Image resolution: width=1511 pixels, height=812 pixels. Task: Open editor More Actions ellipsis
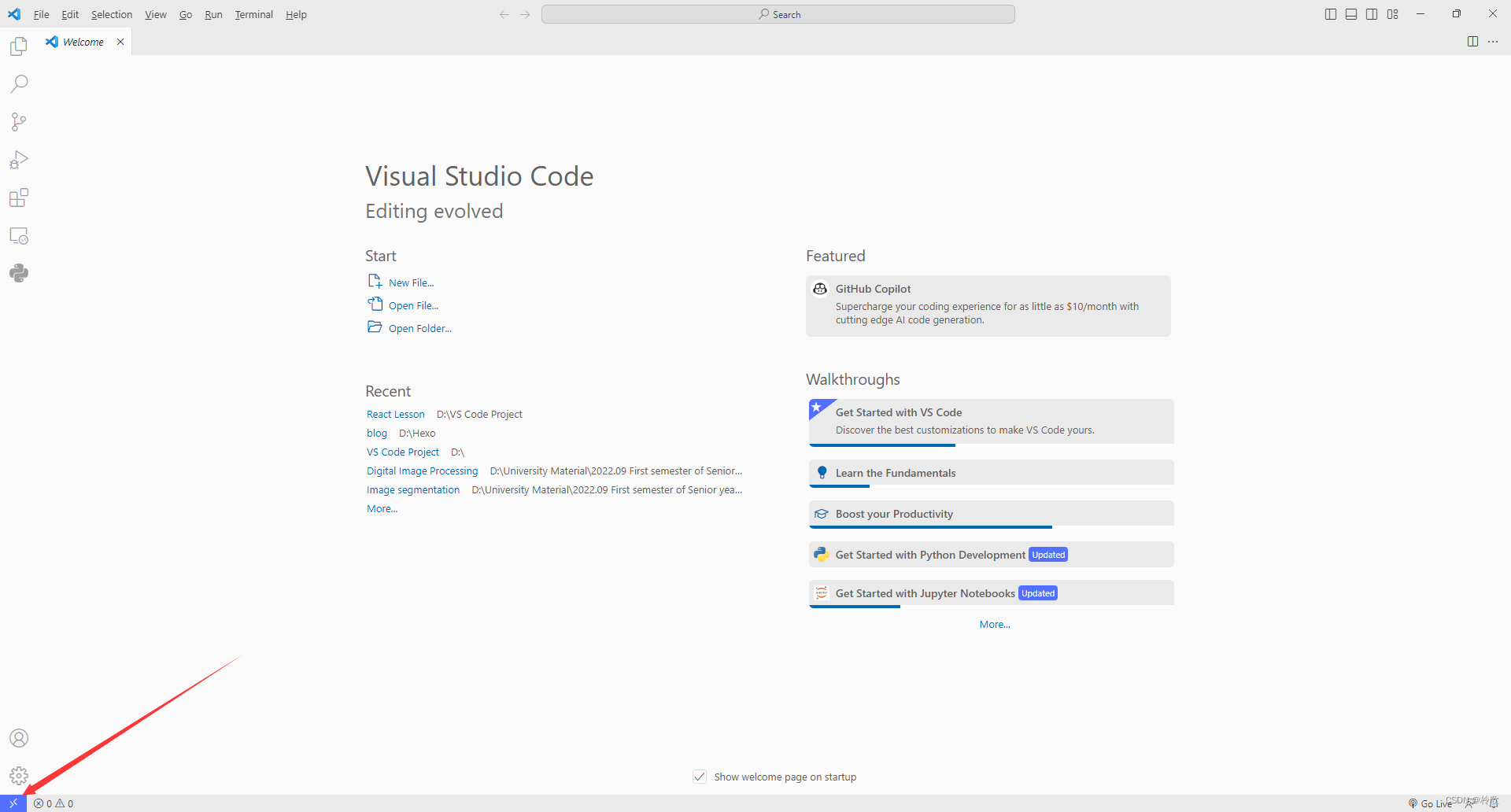1493,42
